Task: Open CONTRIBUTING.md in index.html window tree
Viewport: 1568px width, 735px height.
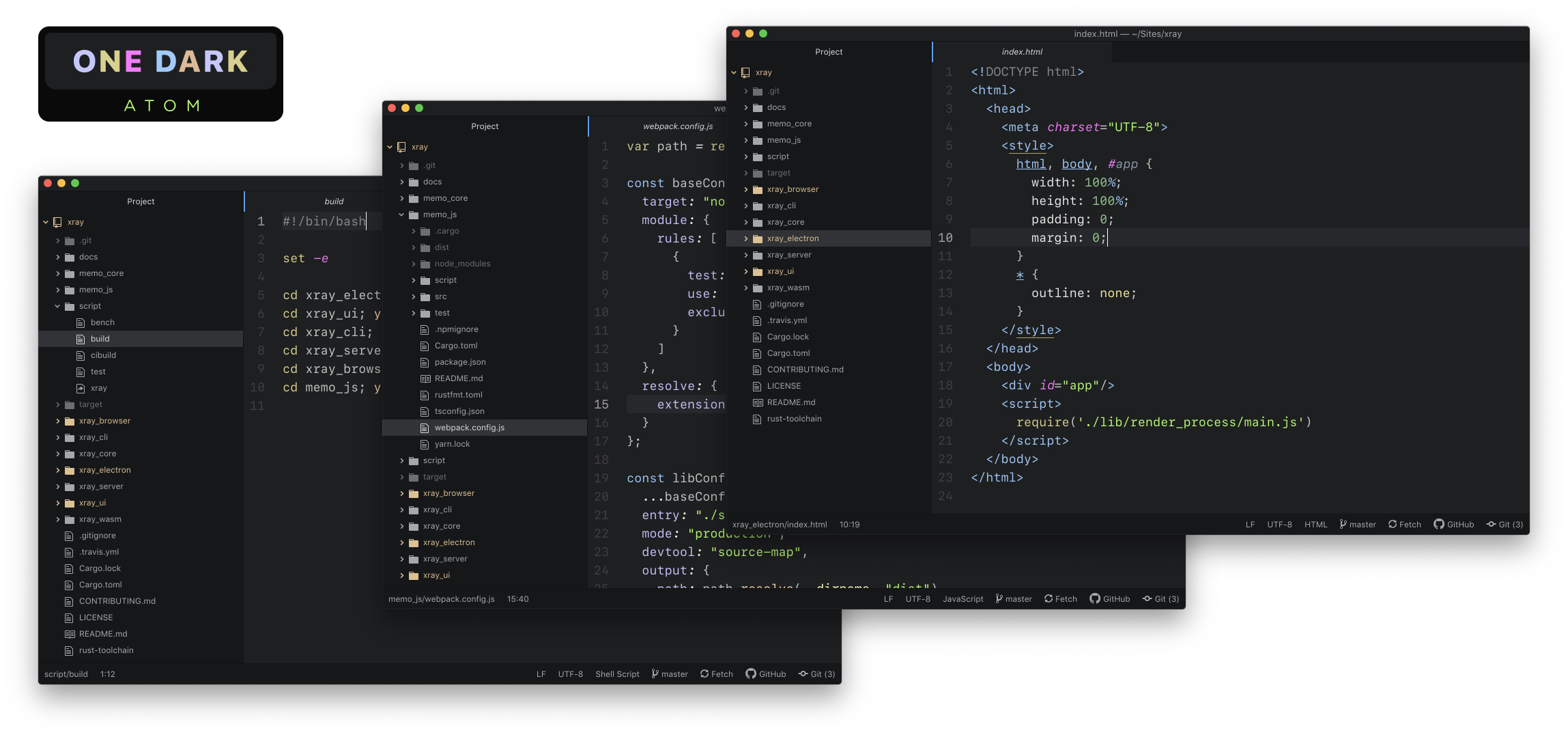Action: tap(805, 370)
